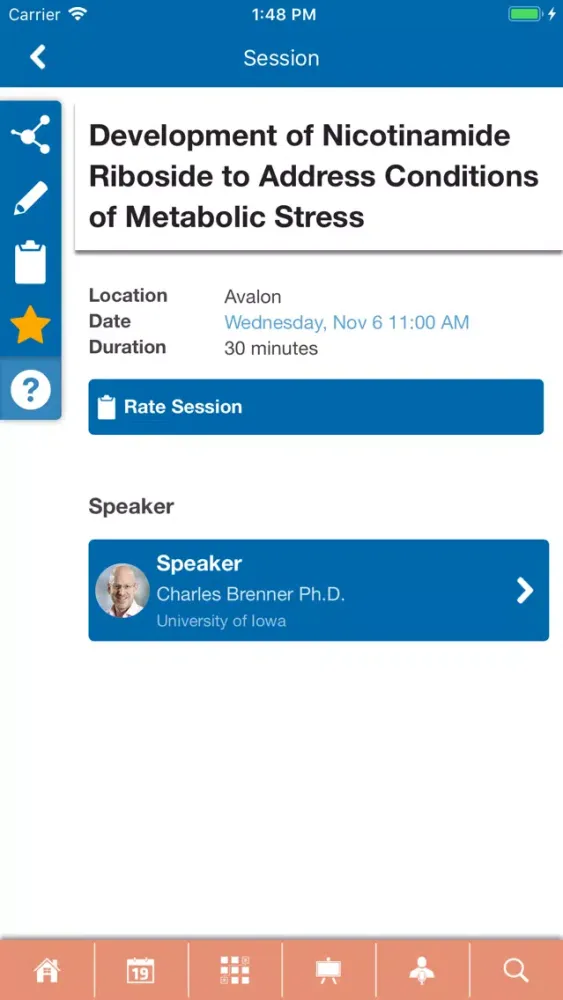
Task: Open notes with the pencil icon
Action: pos(31,198)
